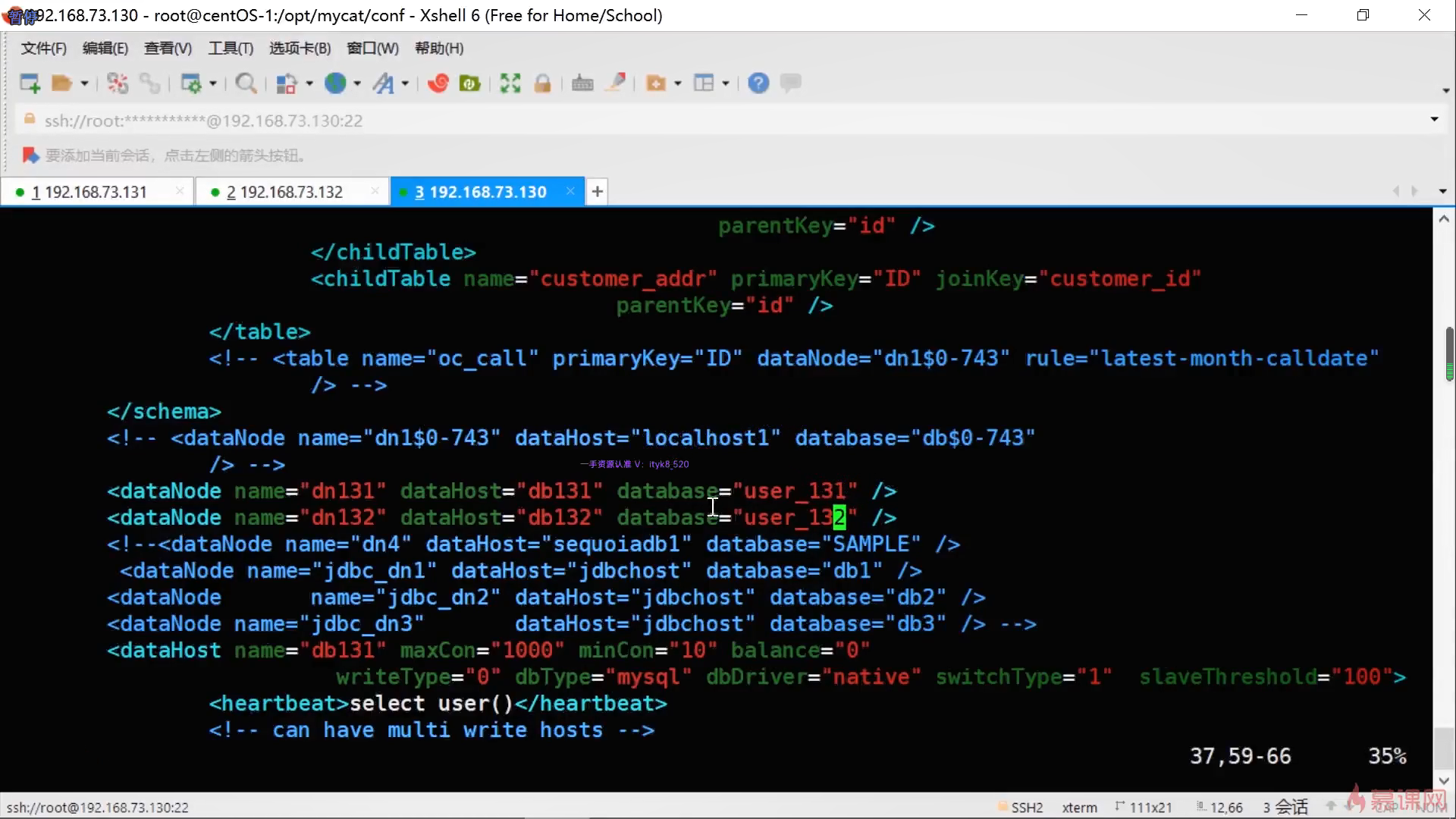Open the 查看(V) menu

coord(168,49)
